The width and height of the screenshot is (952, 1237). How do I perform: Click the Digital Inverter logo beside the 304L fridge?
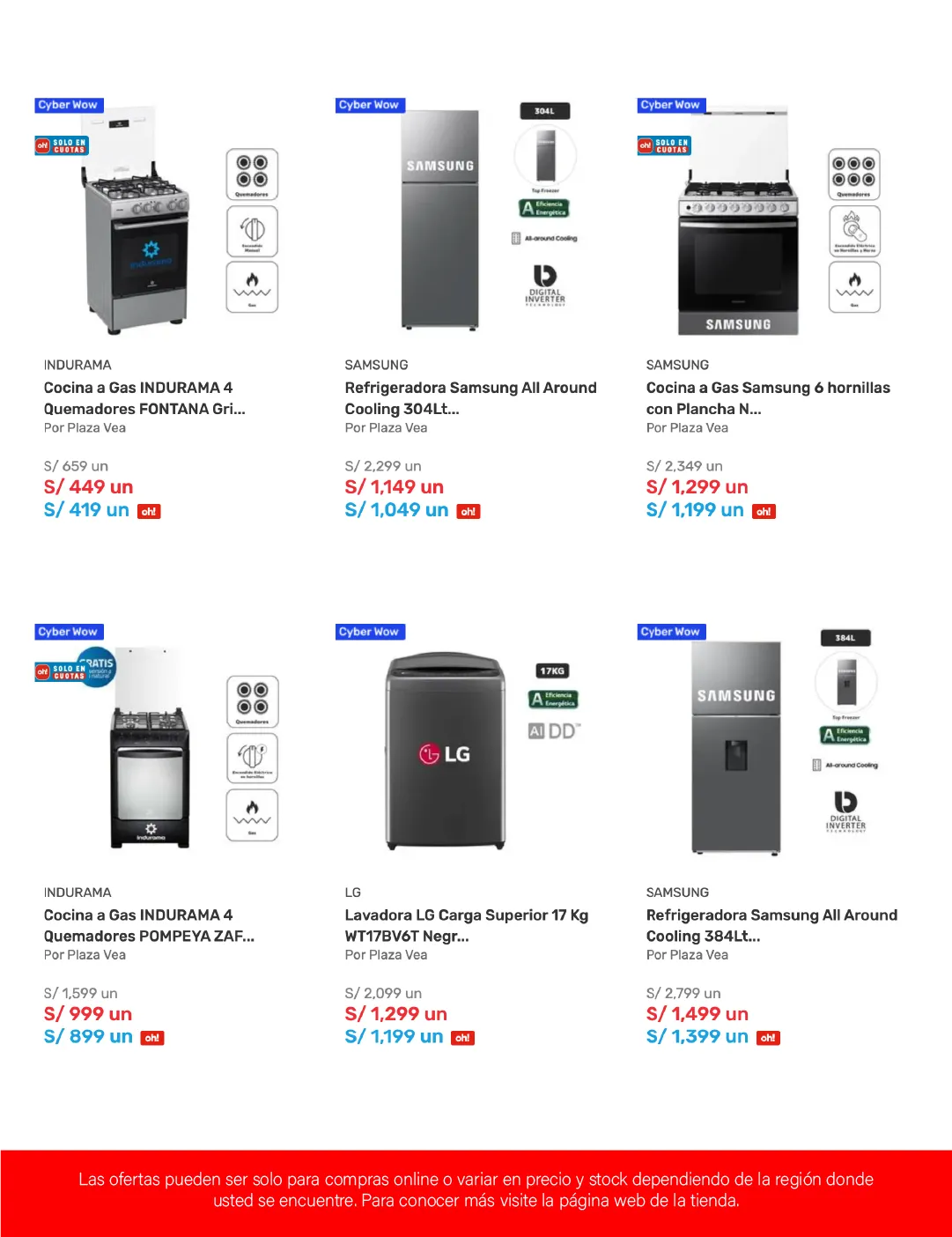(545, 285)
